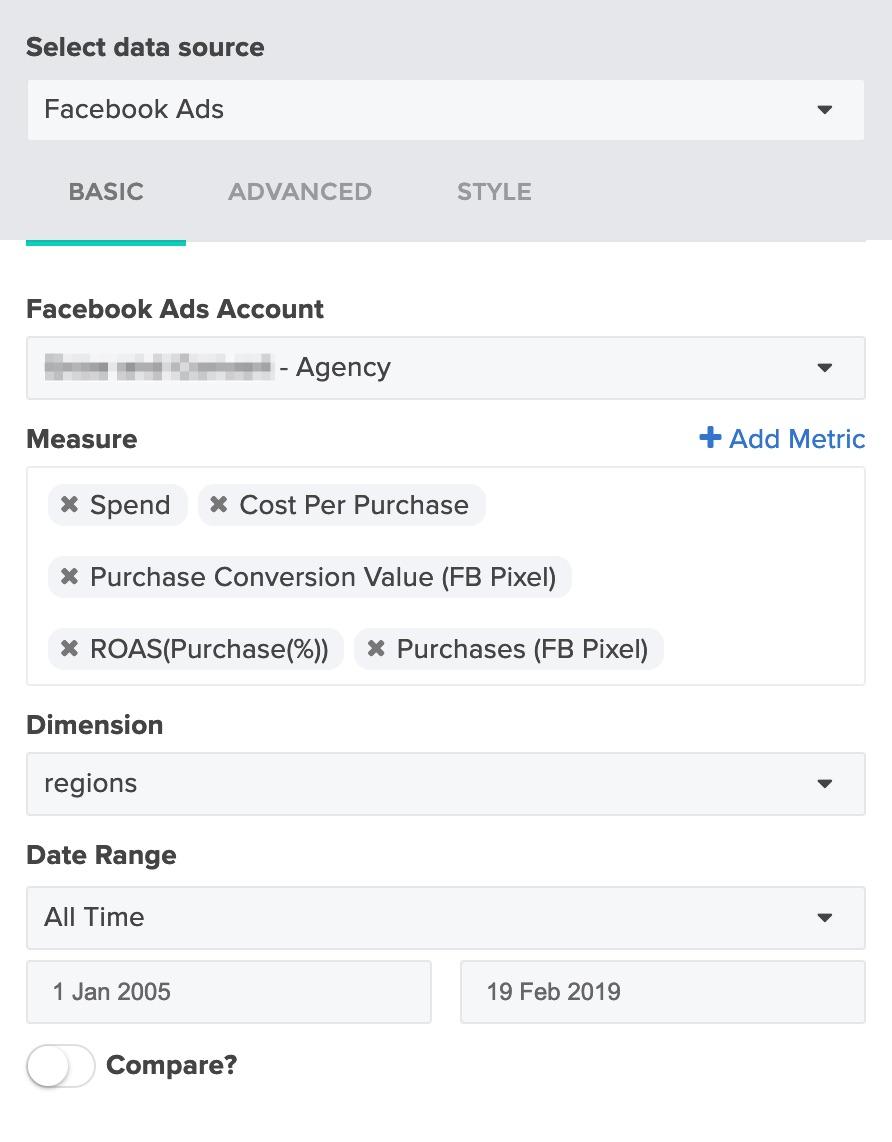
Task: Switch to the ADVANCED tab
Action: click(x=300, y=192)
